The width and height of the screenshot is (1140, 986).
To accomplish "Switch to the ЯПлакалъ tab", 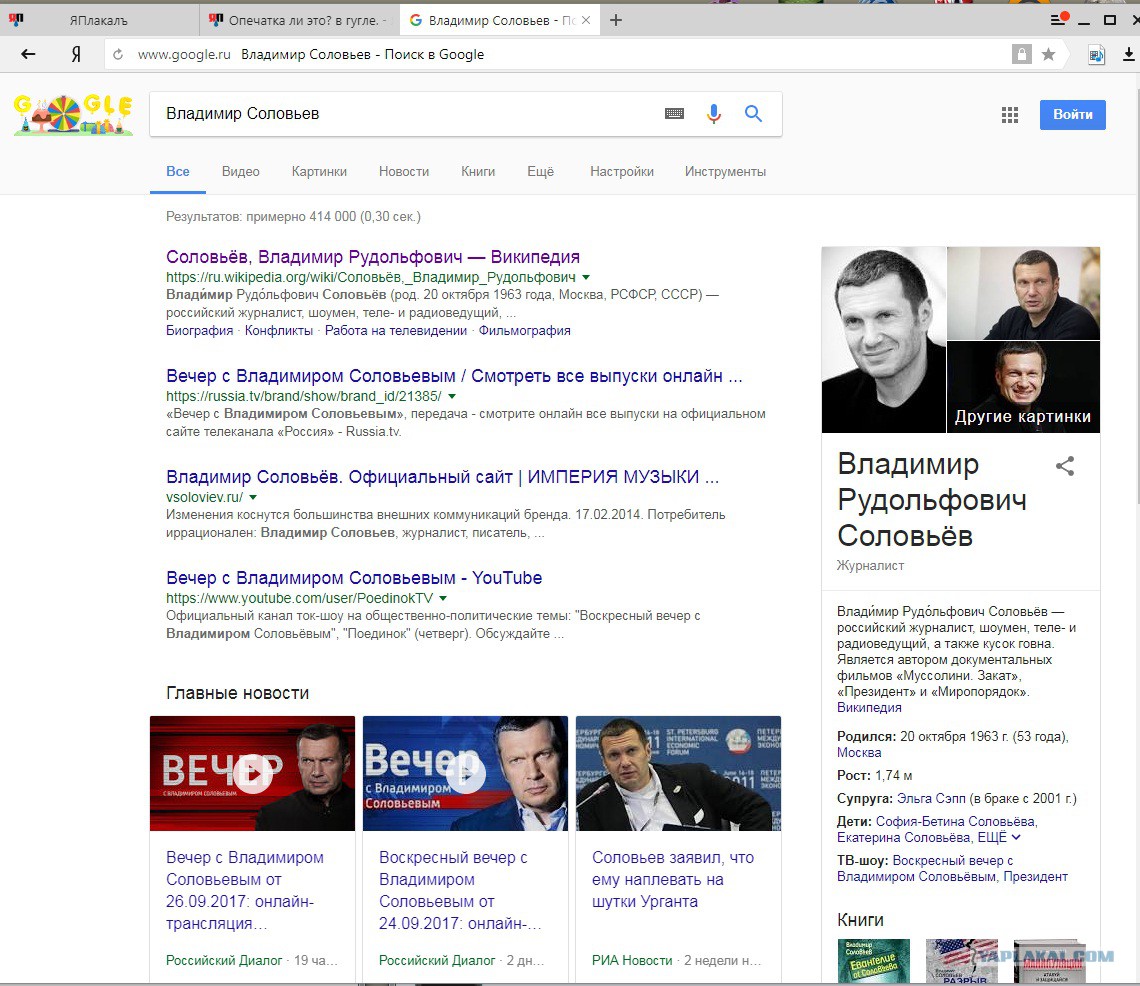I will pyautogui.click(x=99, y=20).
